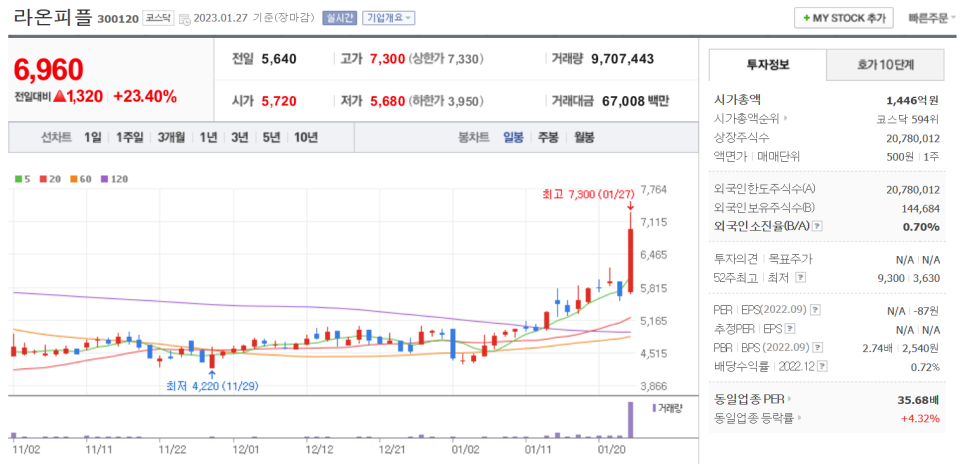Screen dimensions: 966x464
Task: Click the 코스닥 market label
Action: click(x=159, y=18)
